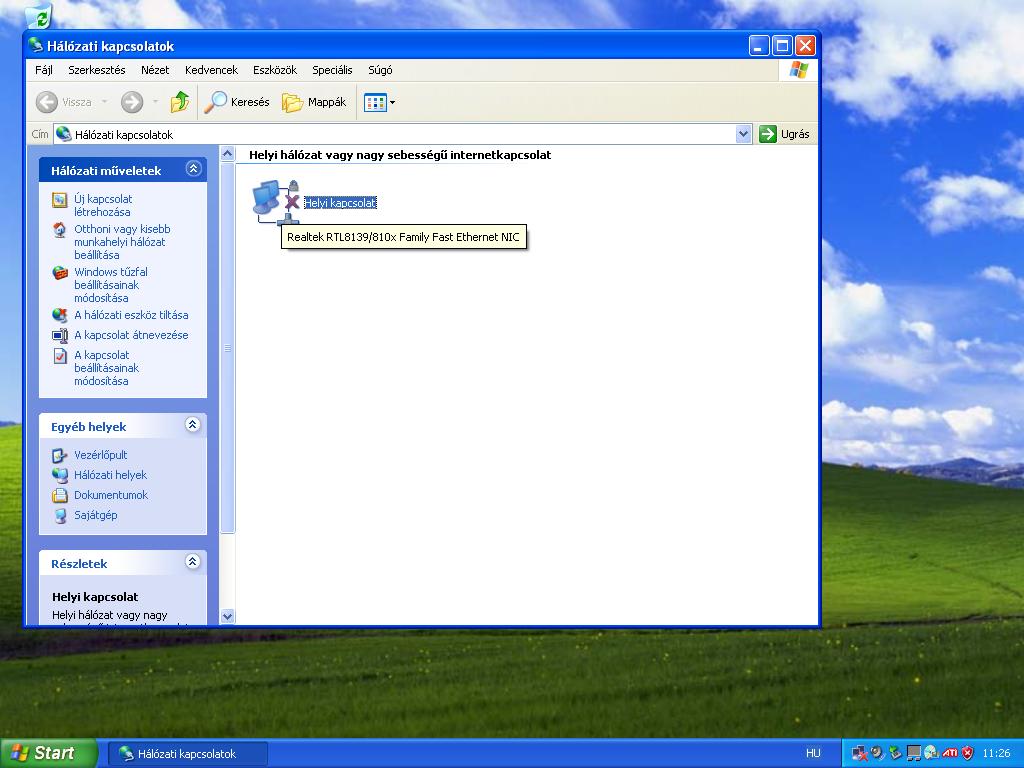The width and height of the screenshot is (1024, 768).
Task: Open Sajátgép link in sidebar
Action: [96, 515]
